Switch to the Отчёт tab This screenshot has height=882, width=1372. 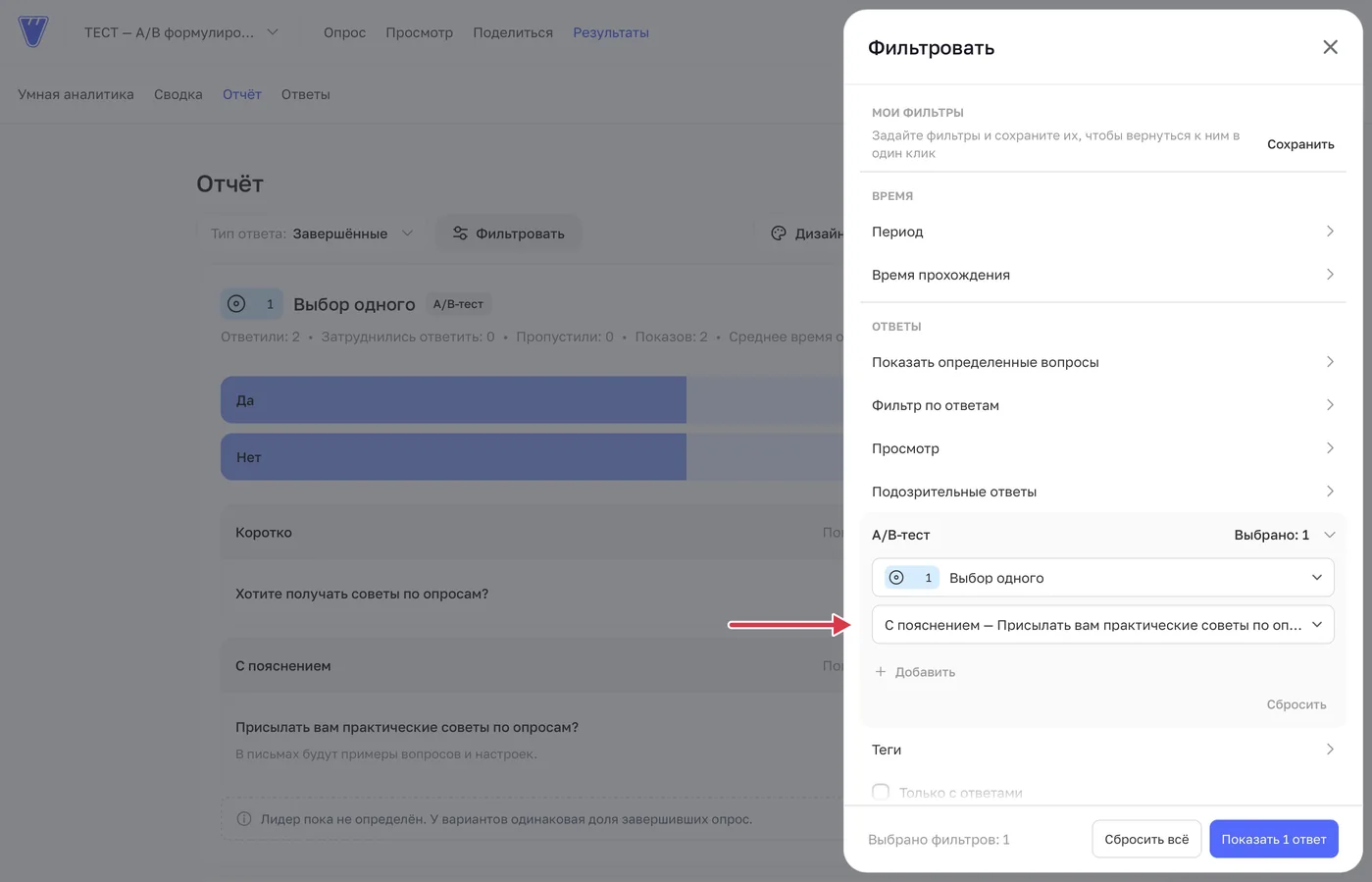point(241,94)
